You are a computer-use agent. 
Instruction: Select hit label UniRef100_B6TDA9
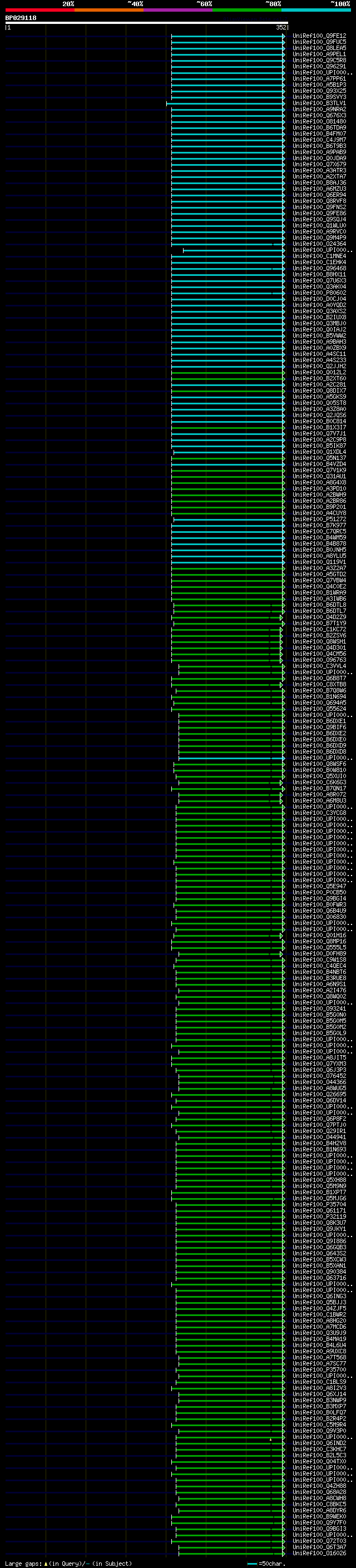pos(319,128)
